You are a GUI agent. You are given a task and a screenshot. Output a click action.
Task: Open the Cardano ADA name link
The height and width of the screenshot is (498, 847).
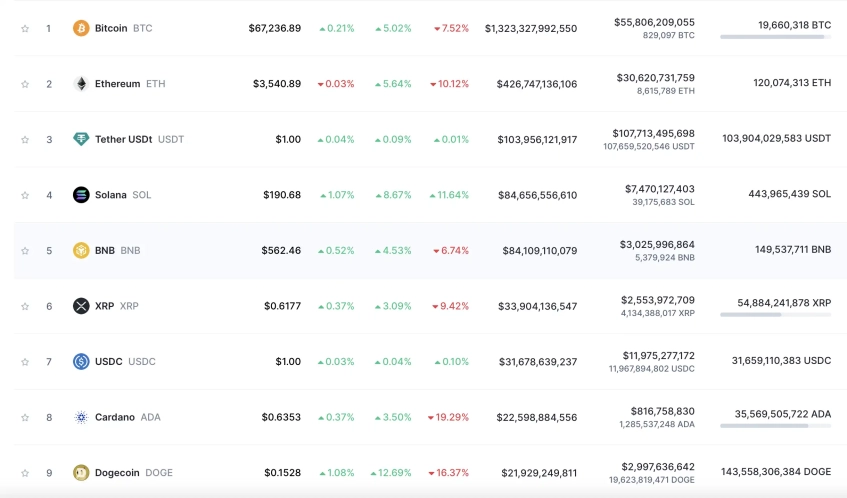click(x=115, y=417)
